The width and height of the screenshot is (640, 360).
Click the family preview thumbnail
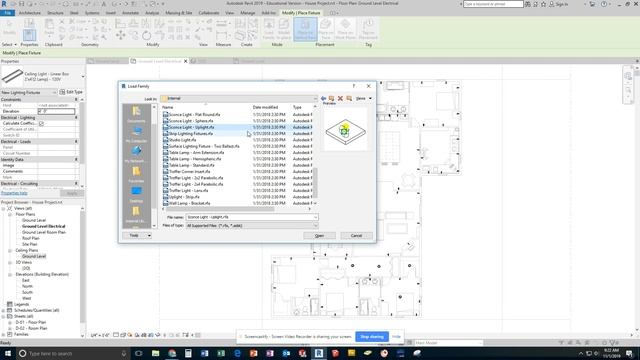[x=346, y=131]
